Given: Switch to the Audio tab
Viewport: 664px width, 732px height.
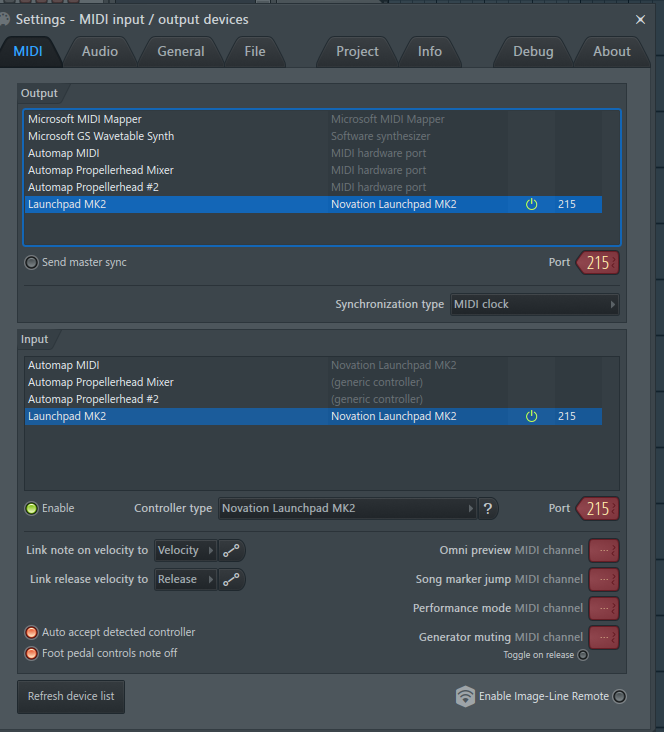Looking at the screenshot, I should [100, 51].
